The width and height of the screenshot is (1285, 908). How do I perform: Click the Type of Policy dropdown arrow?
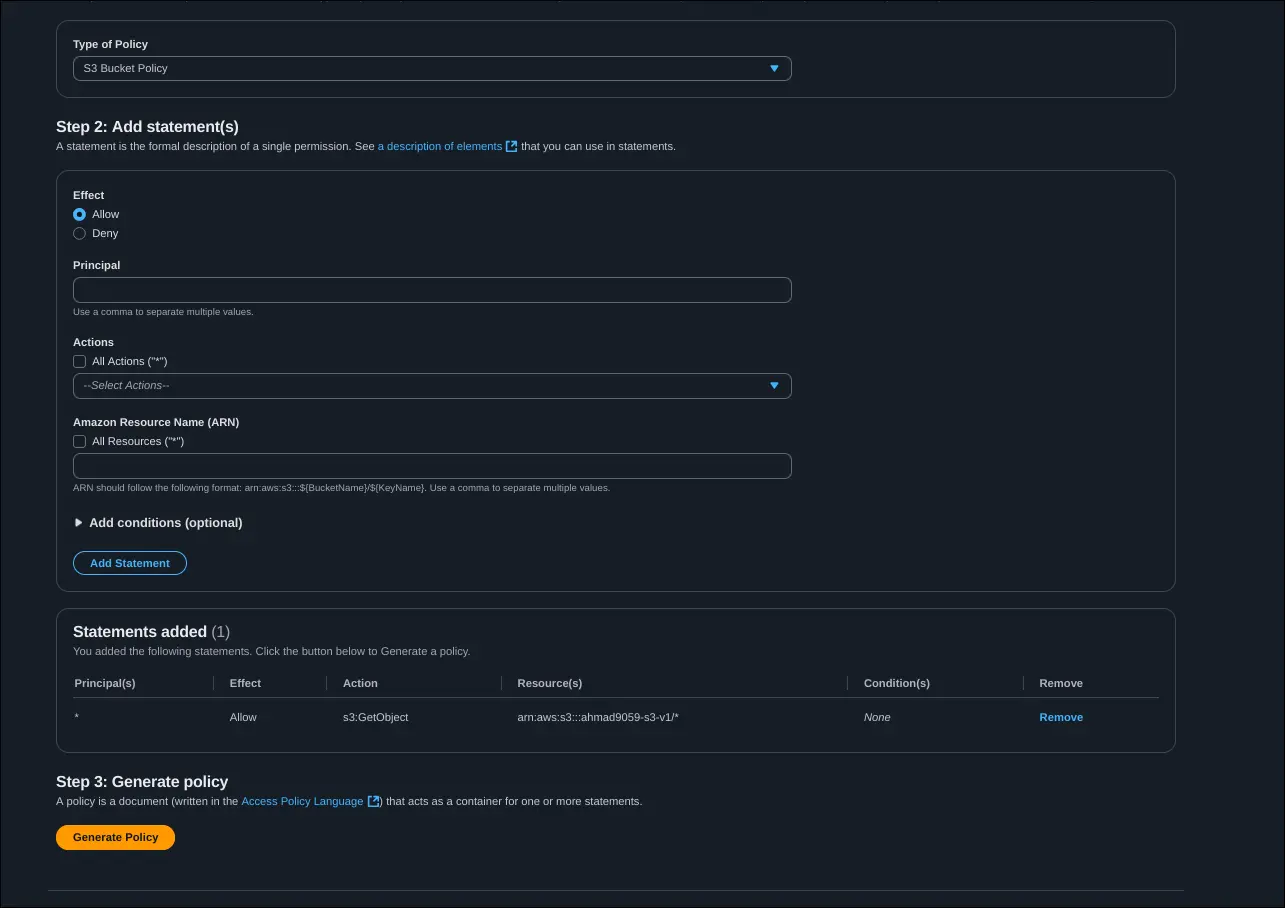coord(774,68)
